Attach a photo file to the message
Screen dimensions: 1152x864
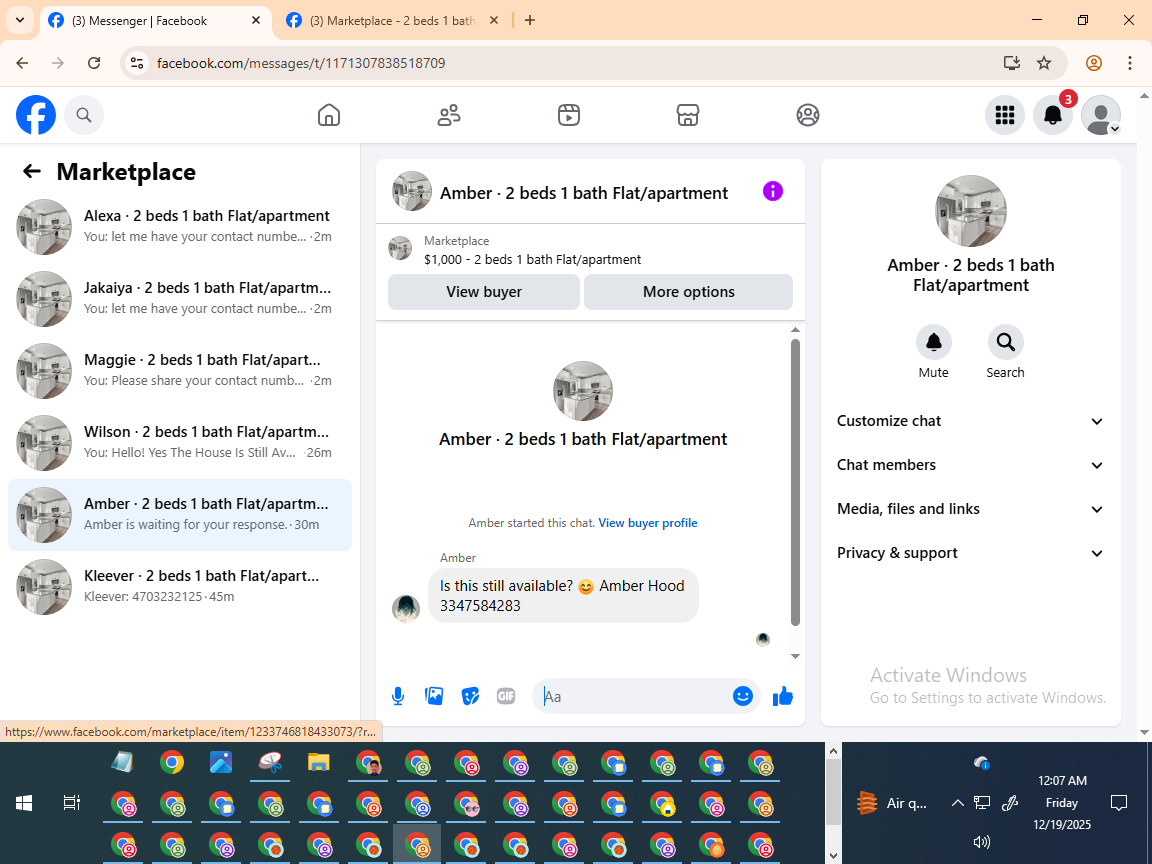point(434,696)
